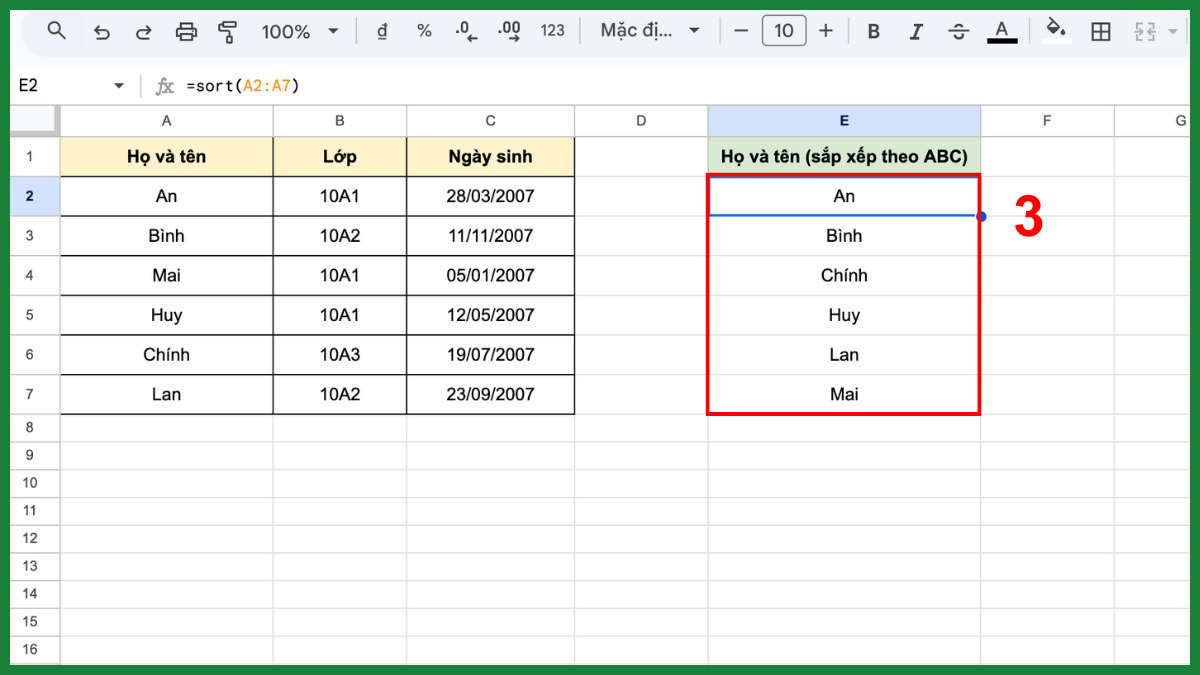This screenshot has width=1200, height=675.
Task: Decrease decimal places
Action: tap(465, 30)
